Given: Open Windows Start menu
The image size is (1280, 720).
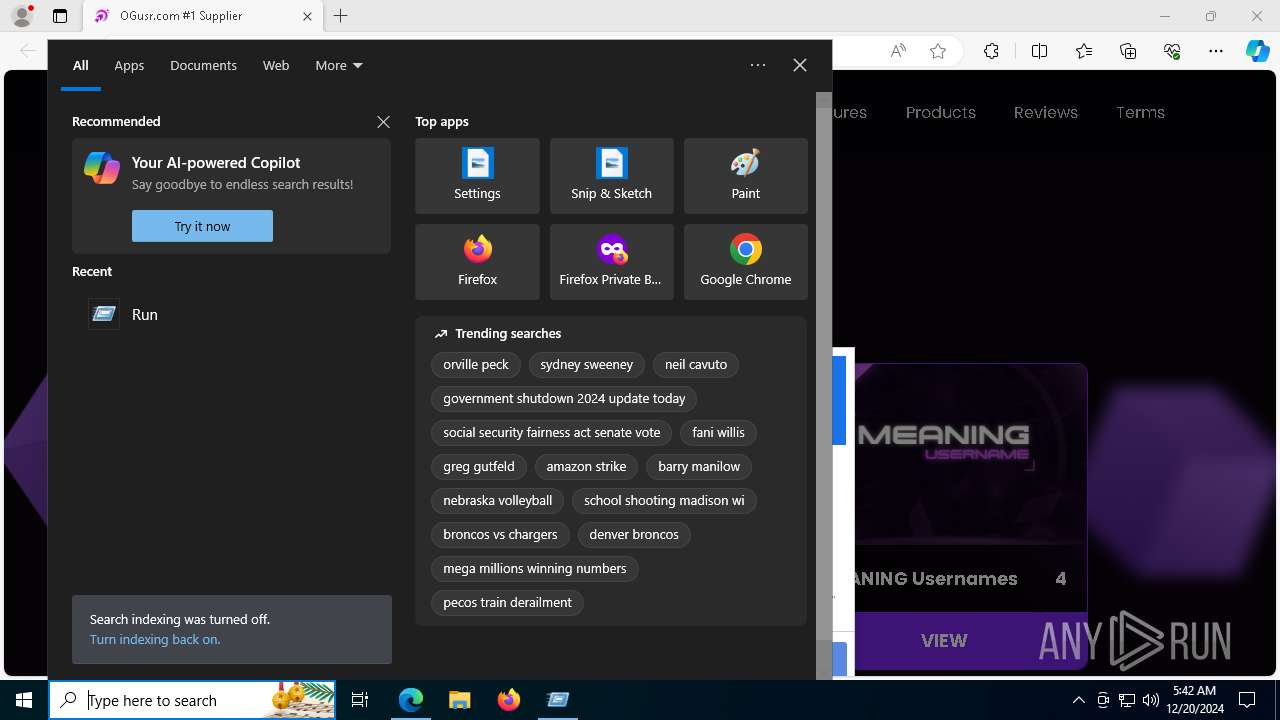Looking at the screenshot, I should click(24, 700).
